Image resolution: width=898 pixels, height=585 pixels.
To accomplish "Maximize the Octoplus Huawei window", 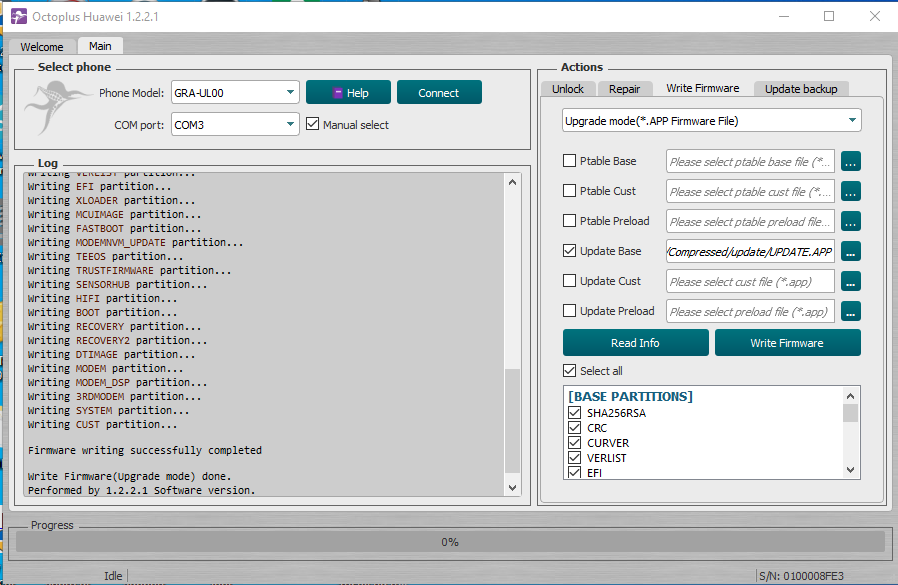I will coord(829,16).
